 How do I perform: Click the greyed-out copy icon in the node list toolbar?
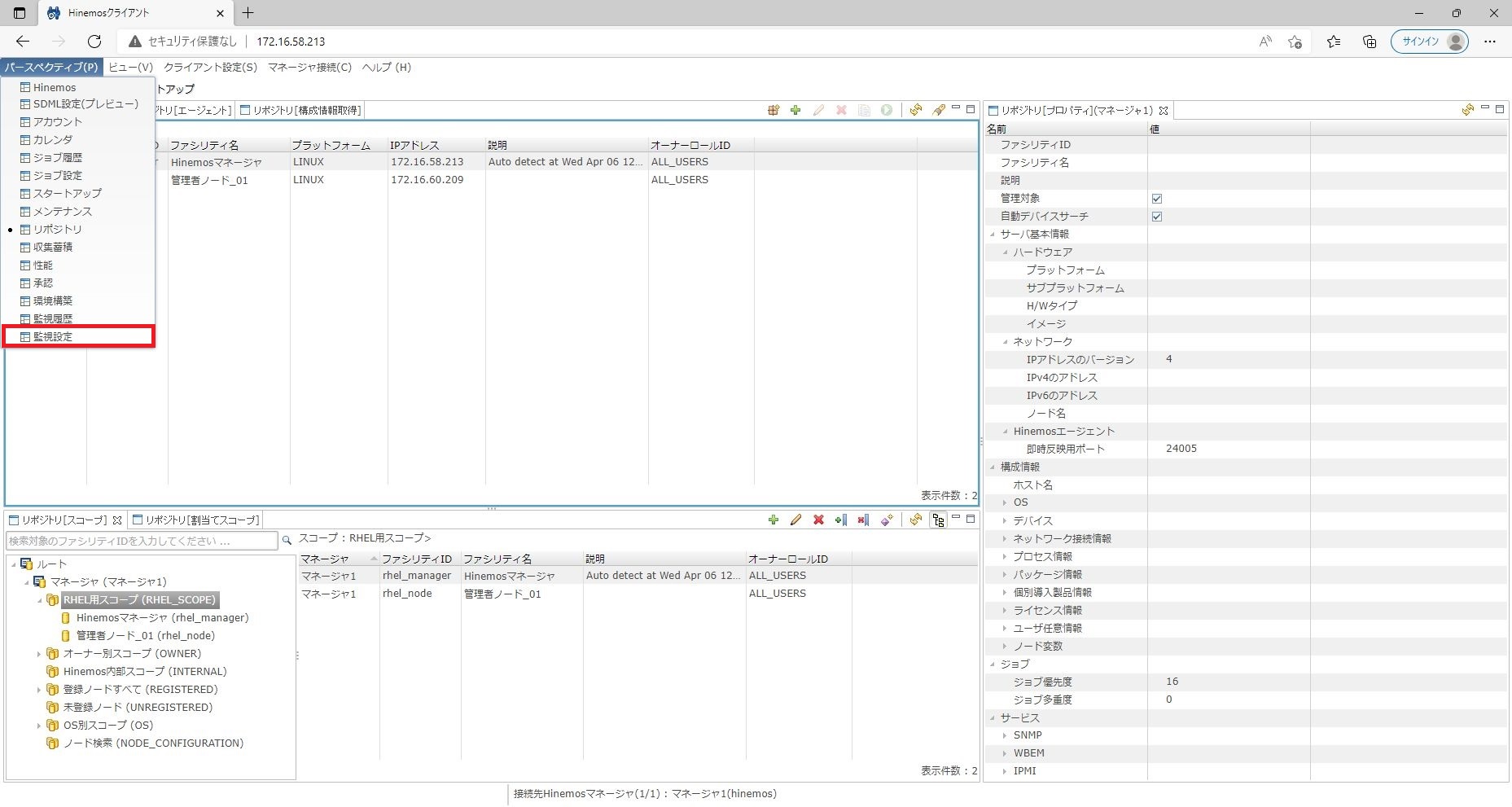[864, 110]
